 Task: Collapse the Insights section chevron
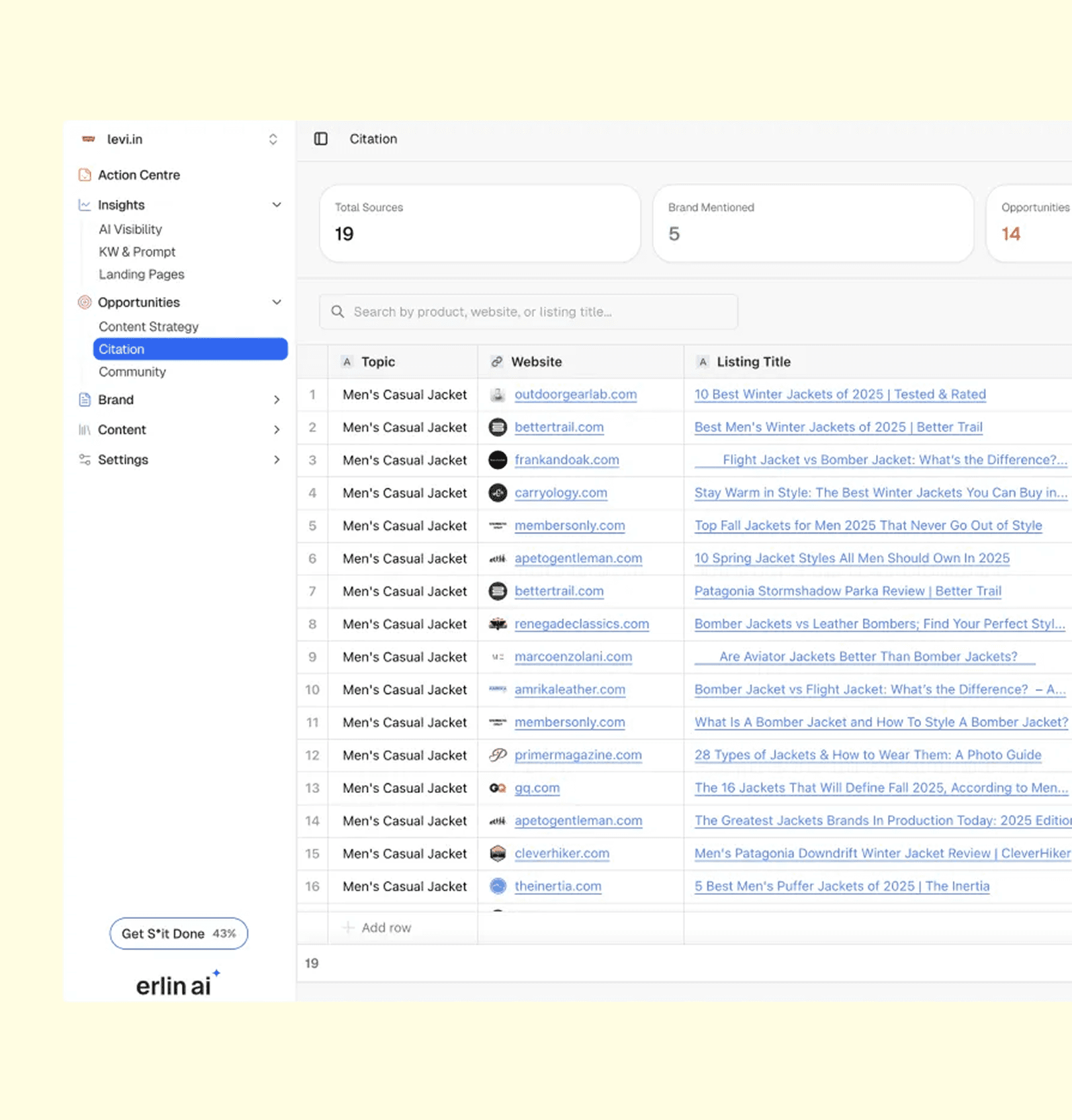tap(277, 205)
